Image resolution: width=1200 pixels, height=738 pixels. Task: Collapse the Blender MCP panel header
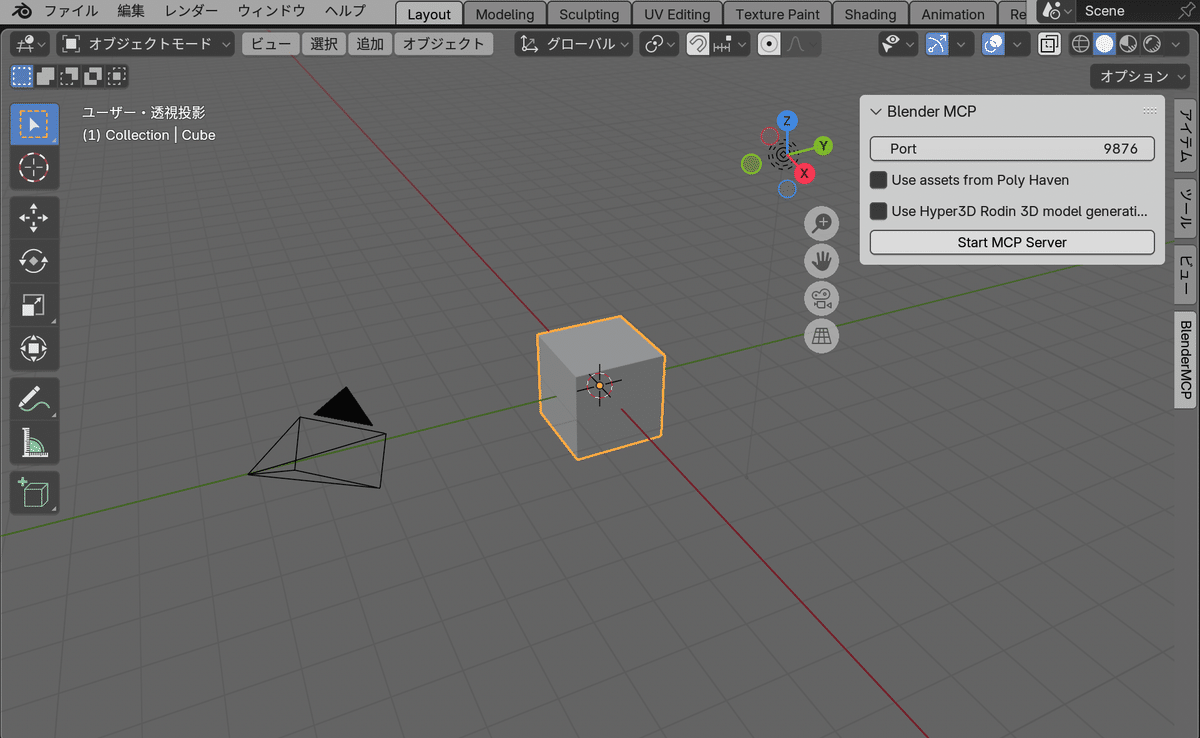tap(876, 111)
